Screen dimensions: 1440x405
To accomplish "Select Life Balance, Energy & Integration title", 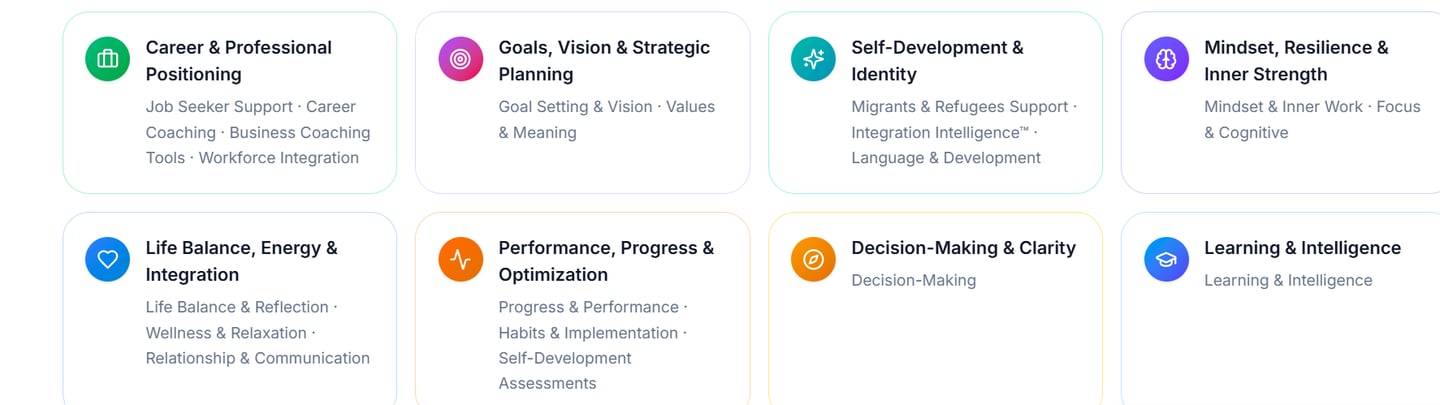I will pos(241,260).
